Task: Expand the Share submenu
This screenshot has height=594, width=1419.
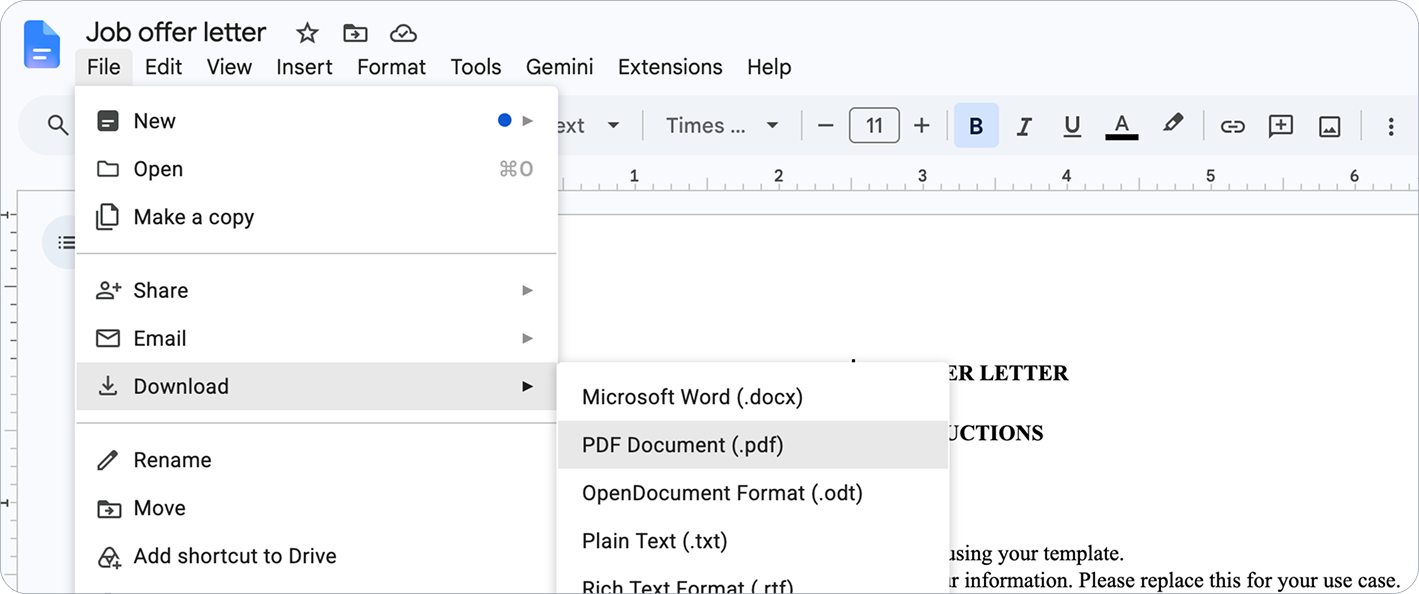Action: click(316, 290)
